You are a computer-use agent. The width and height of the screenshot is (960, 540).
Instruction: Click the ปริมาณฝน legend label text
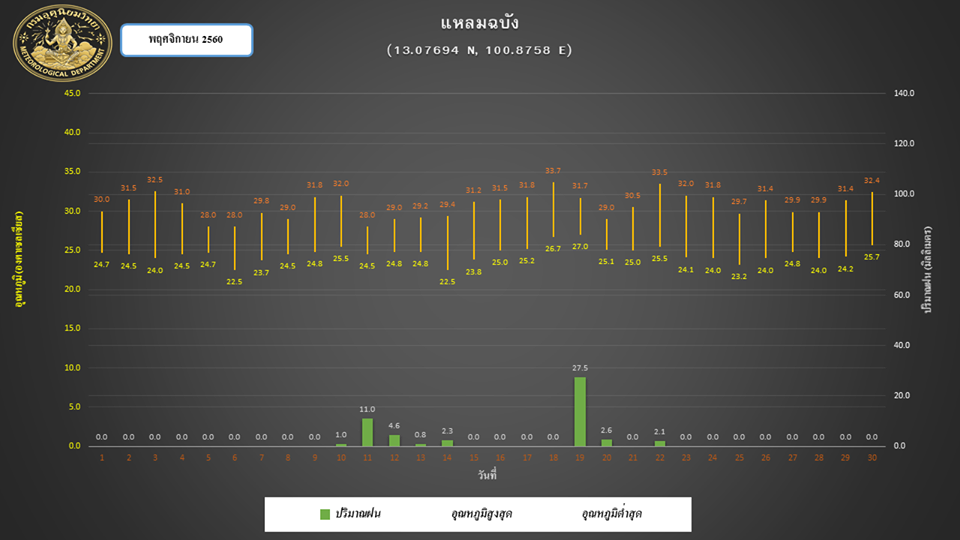tap(358, 514)
